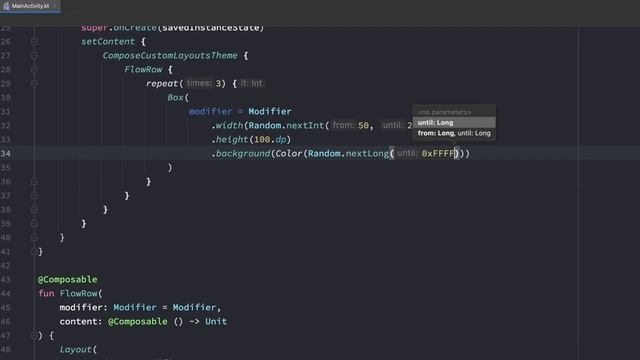This screenshot has width=640, height=360.
Task: Click 'modifier: Modifier = Modifier,' parameter on line 45
Action: pos(140,307)
